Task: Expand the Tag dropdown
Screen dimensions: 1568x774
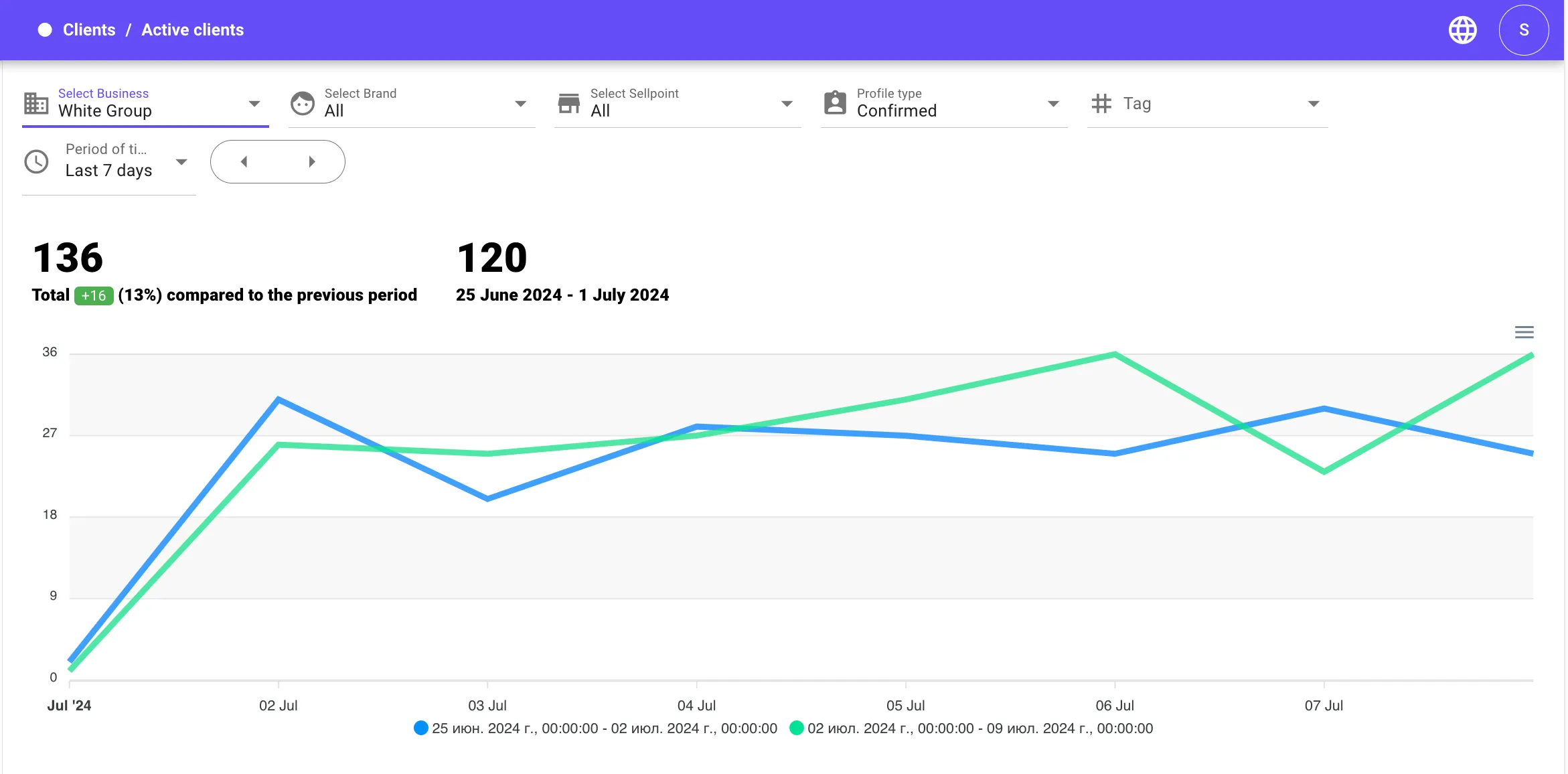Action: [1208, 103]
